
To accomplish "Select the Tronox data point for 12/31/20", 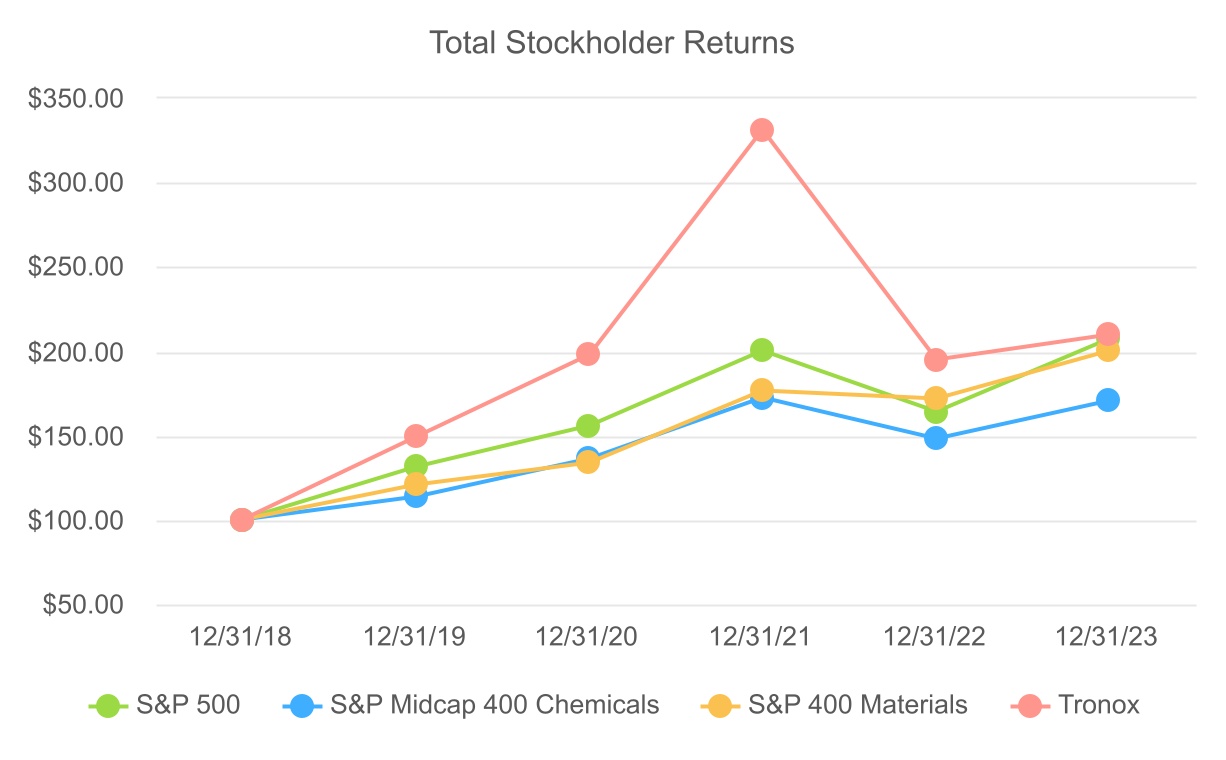I will coord(588,354).
